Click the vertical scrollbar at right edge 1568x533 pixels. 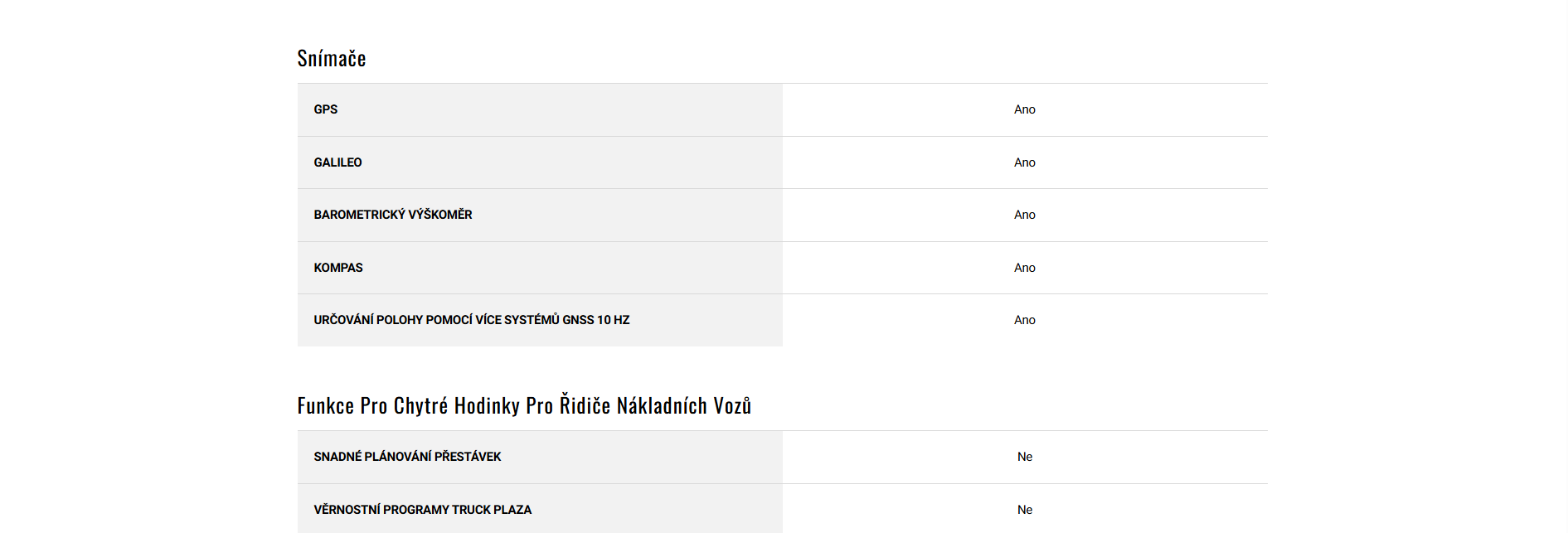pos(1562,265)
